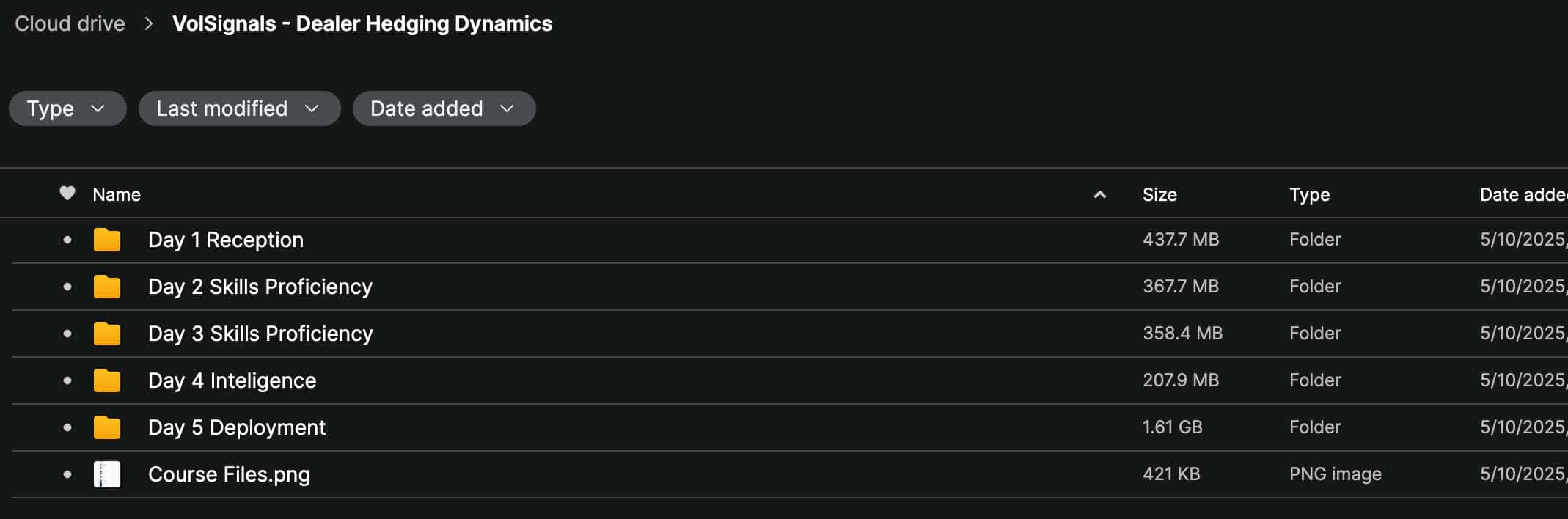The height and width of the screenshot is (519, 1568).
Task: Open the Date added filter dropdown
Action: pos(444,108)
